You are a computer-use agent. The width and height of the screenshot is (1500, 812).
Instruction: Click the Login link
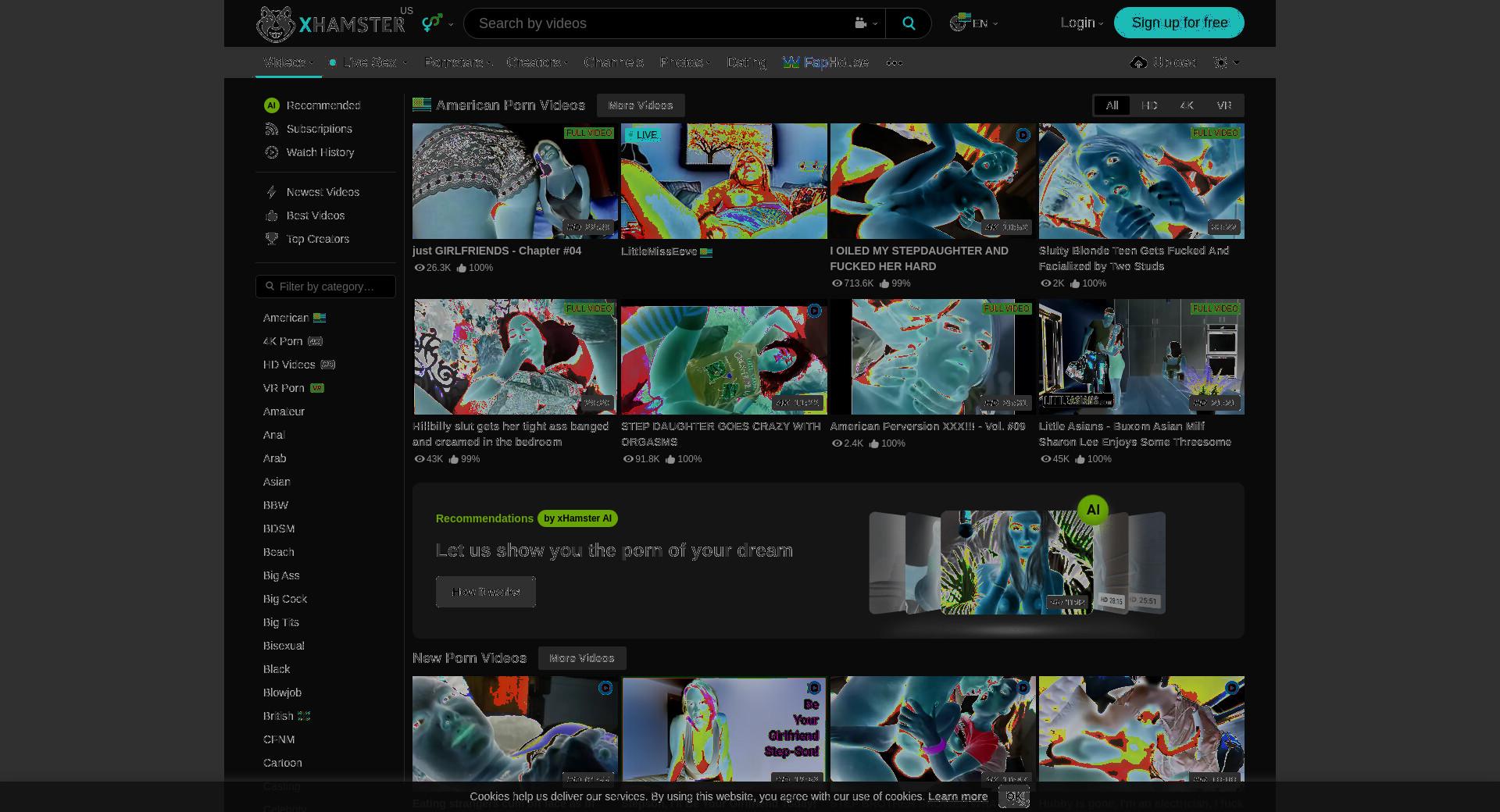tap(1077, 23)
